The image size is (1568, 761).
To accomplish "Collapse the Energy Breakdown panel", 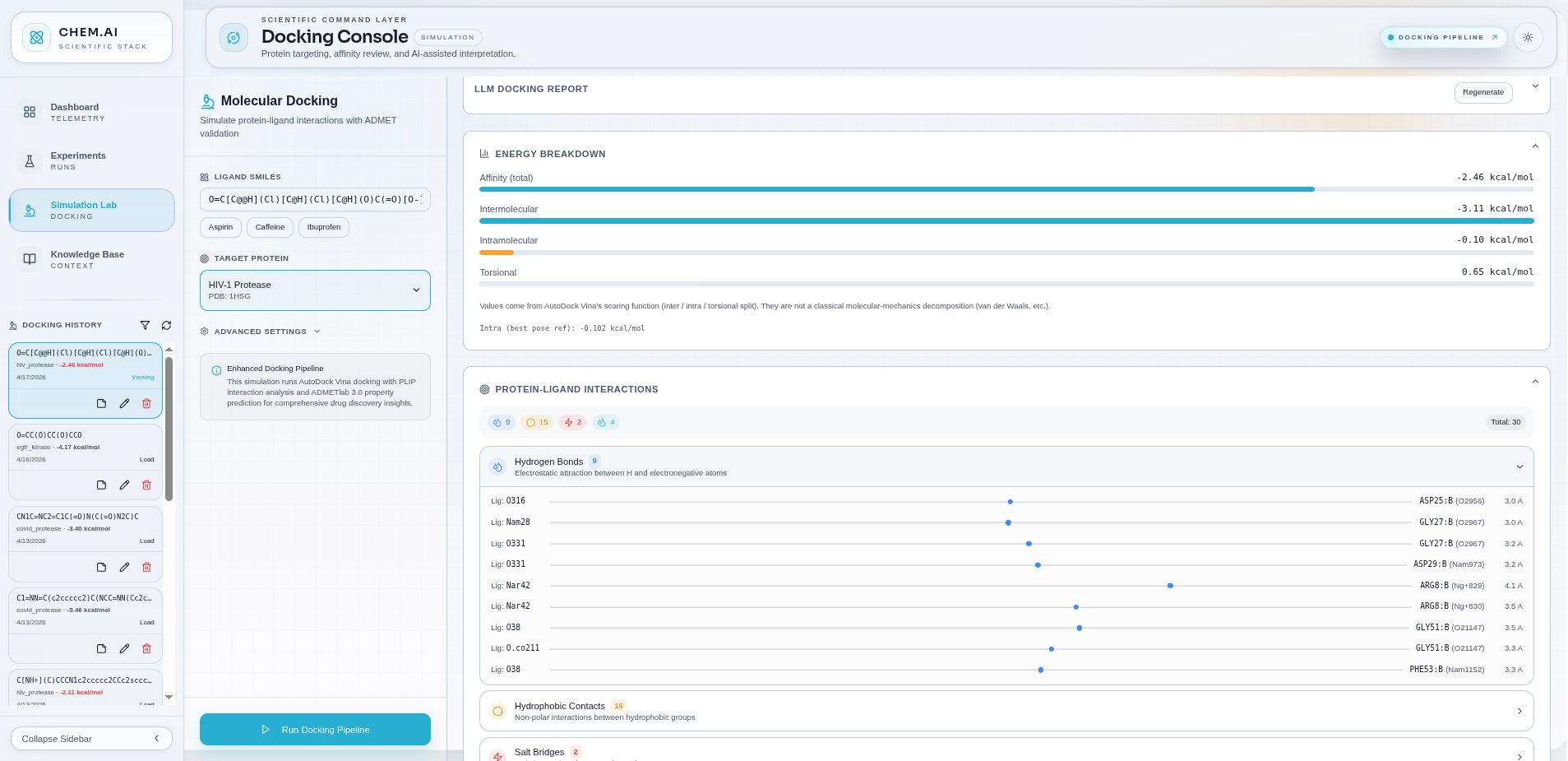I will pos(1535,146).
